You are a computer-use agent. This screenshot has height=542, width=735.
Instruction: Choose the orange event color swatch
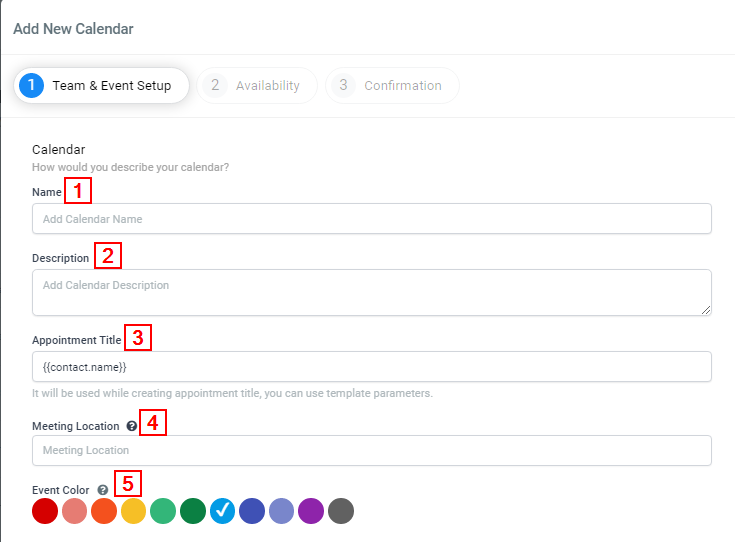point(104,511)
